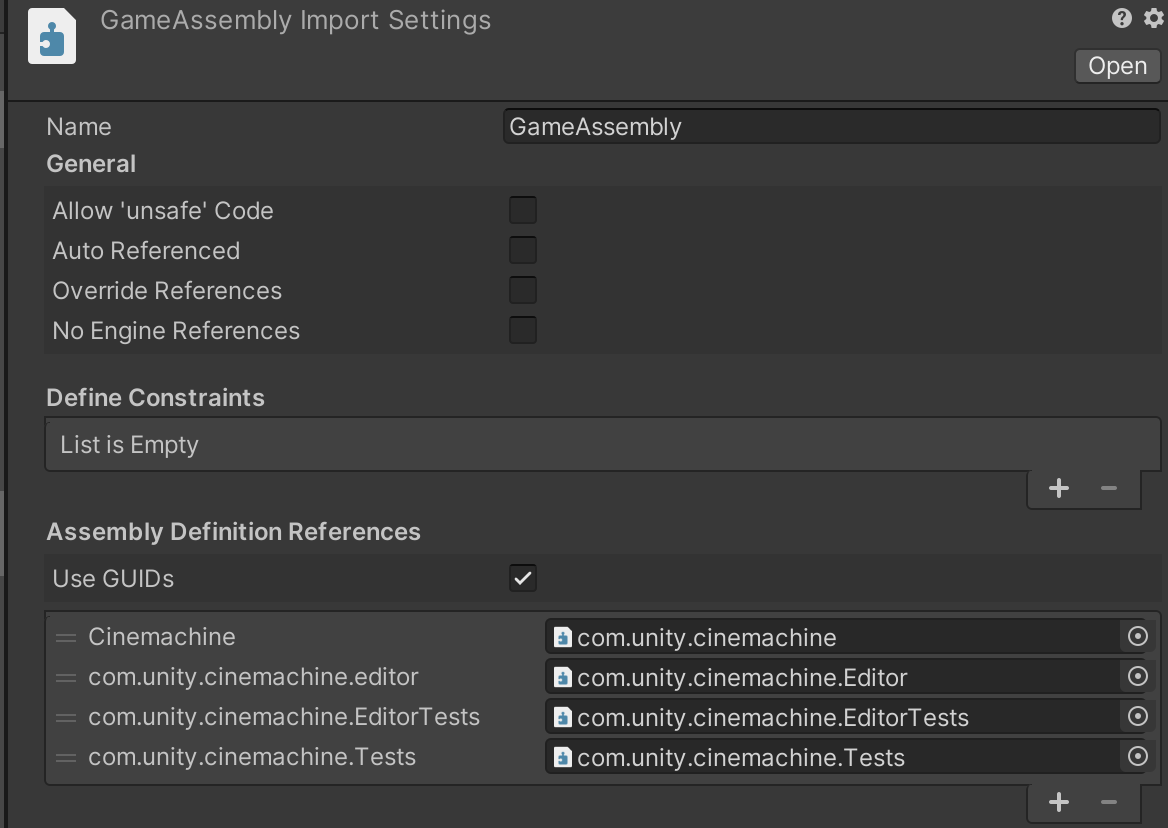This screenshot has height=828, width=1168.
Task: Check the No Engine References option
Action: coord(523,330)
